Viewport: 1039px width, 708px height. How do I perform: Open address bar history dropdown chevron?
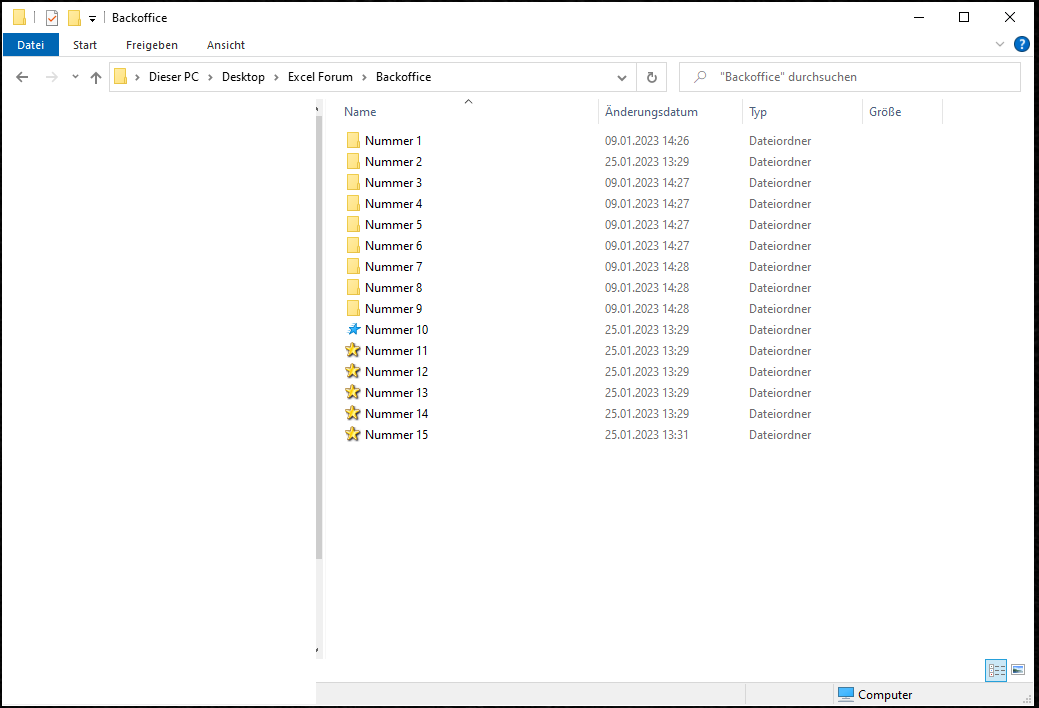621,77
